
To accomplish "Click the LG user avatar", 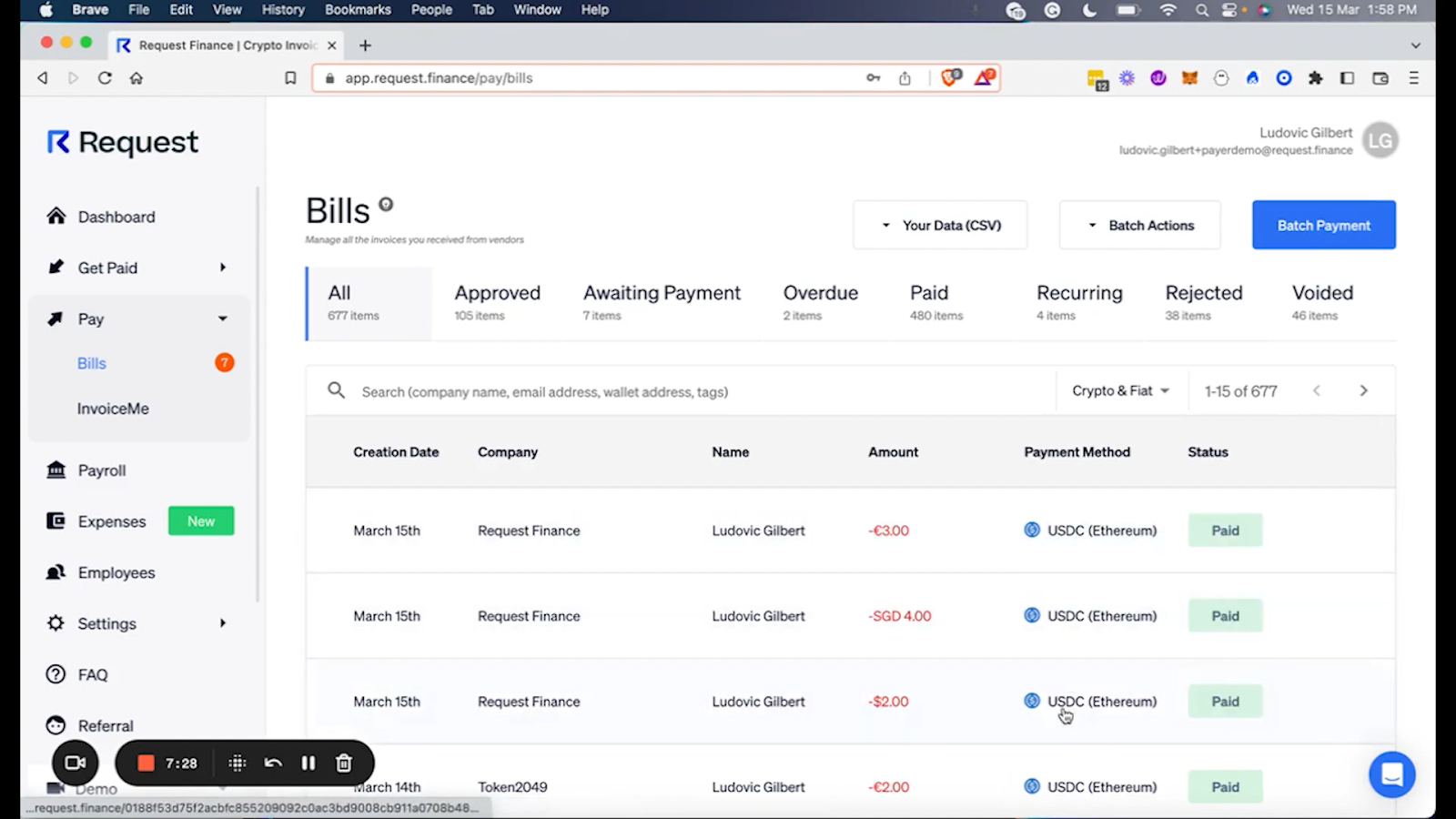I will pos(1380,140).
